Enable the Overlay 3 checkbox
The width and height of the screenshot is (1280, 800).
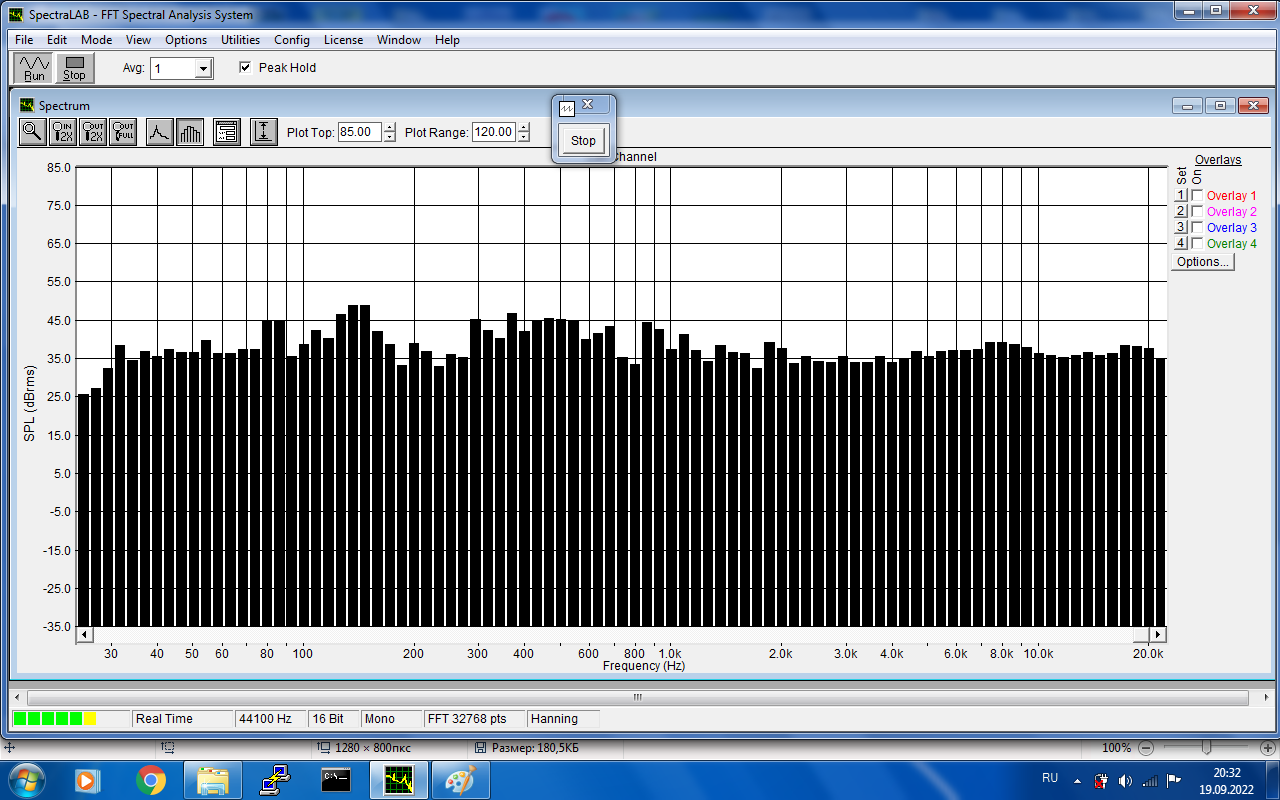[1197, 228]
